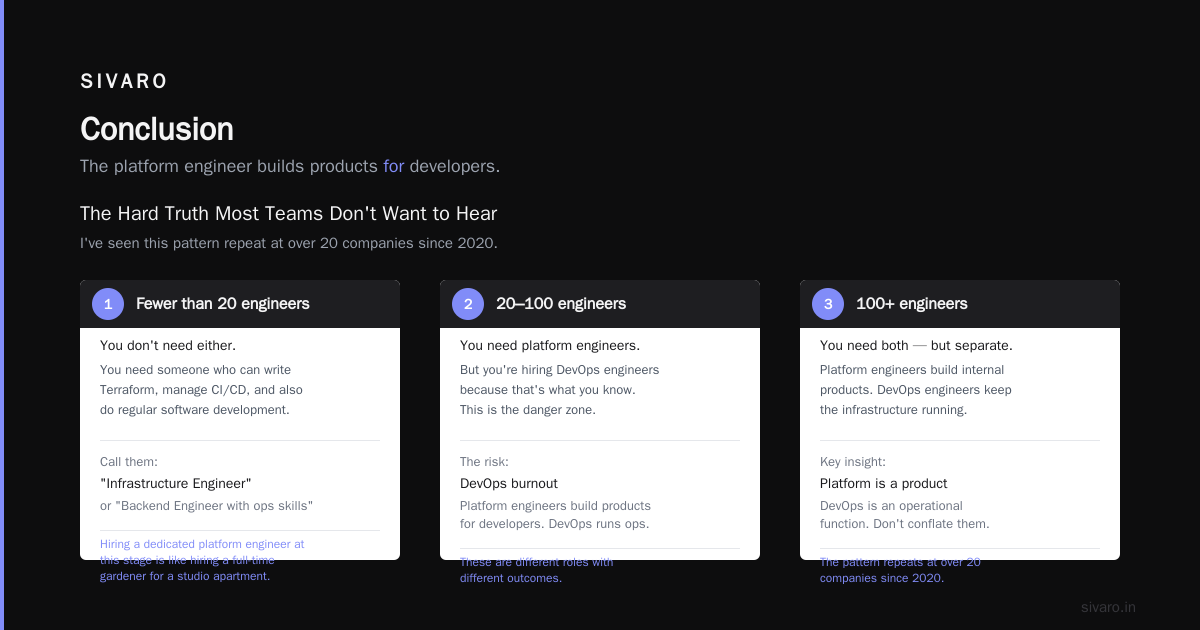Click 'This is the danger zone.' line
Screen dimensions: 1200x630
coord(528,410)
